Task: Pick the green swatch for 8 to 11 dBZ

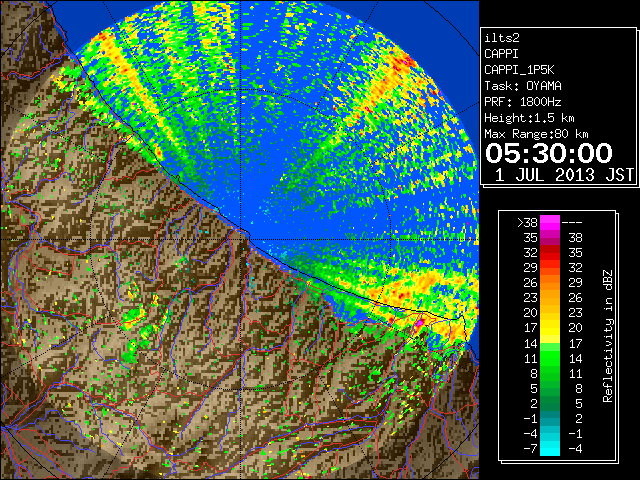Action: pos(550,373)
